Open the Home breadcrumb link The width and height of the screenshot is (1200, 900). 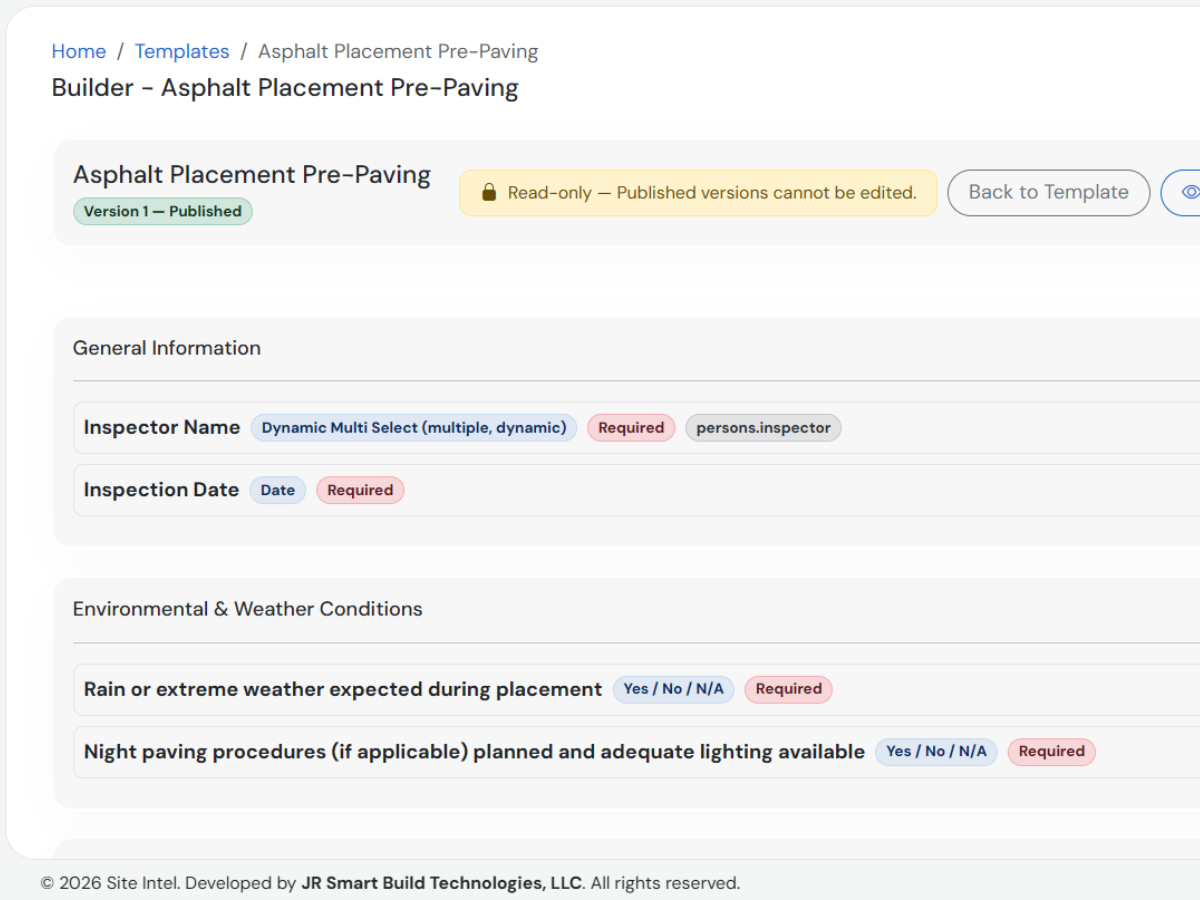point(79,51)
